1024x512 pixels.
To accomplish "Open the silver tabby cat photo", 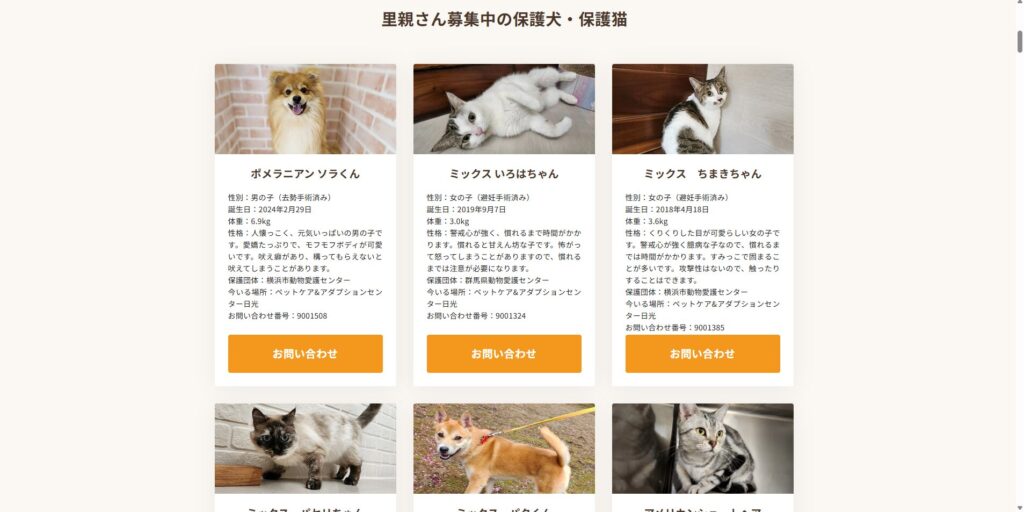I will pyautogui.click(x=703, y=448).
